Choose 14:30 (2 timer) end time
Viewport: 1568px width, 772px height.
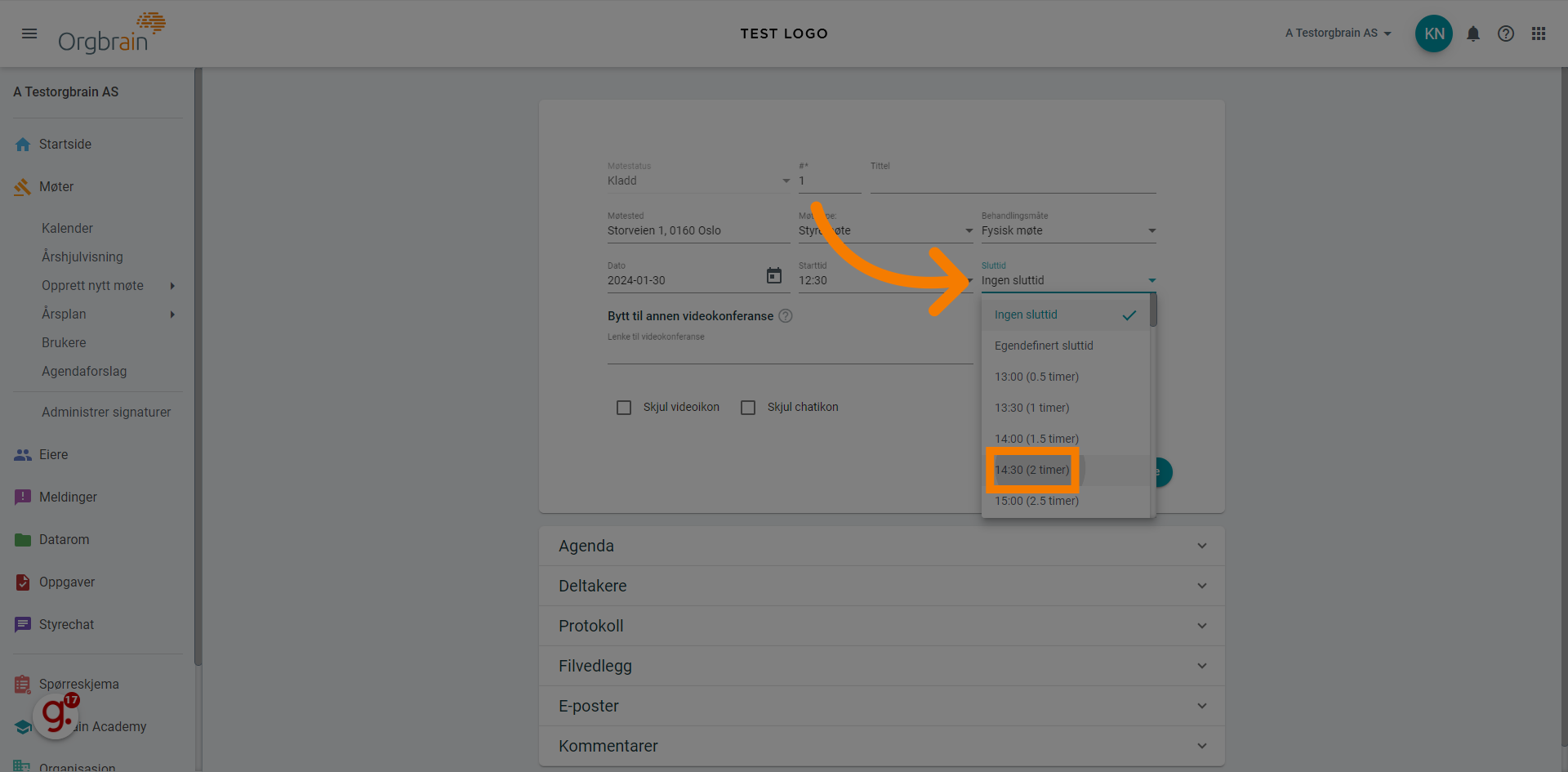coord(1066,471)
